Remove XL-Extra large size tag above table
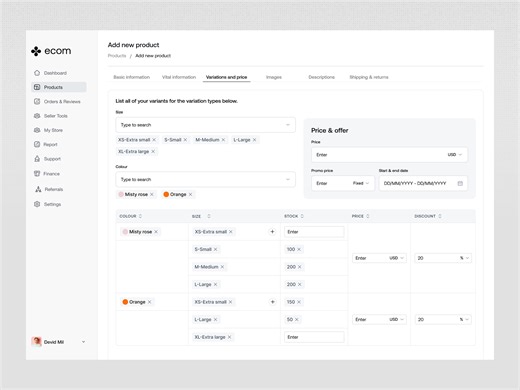The height and width of the screenshot is (390, 520). click(x=153, y=152)
